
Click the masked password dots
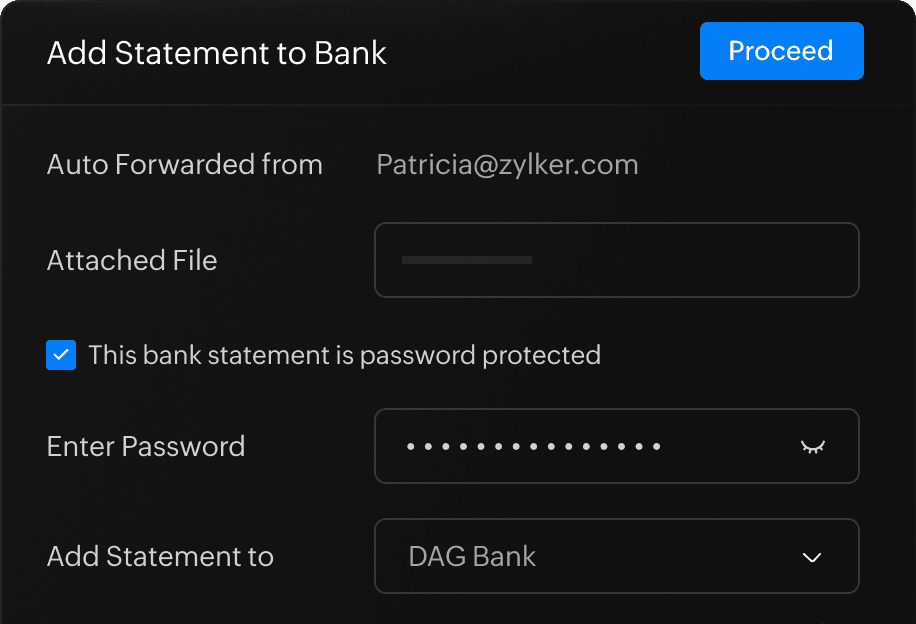point(533,446)
